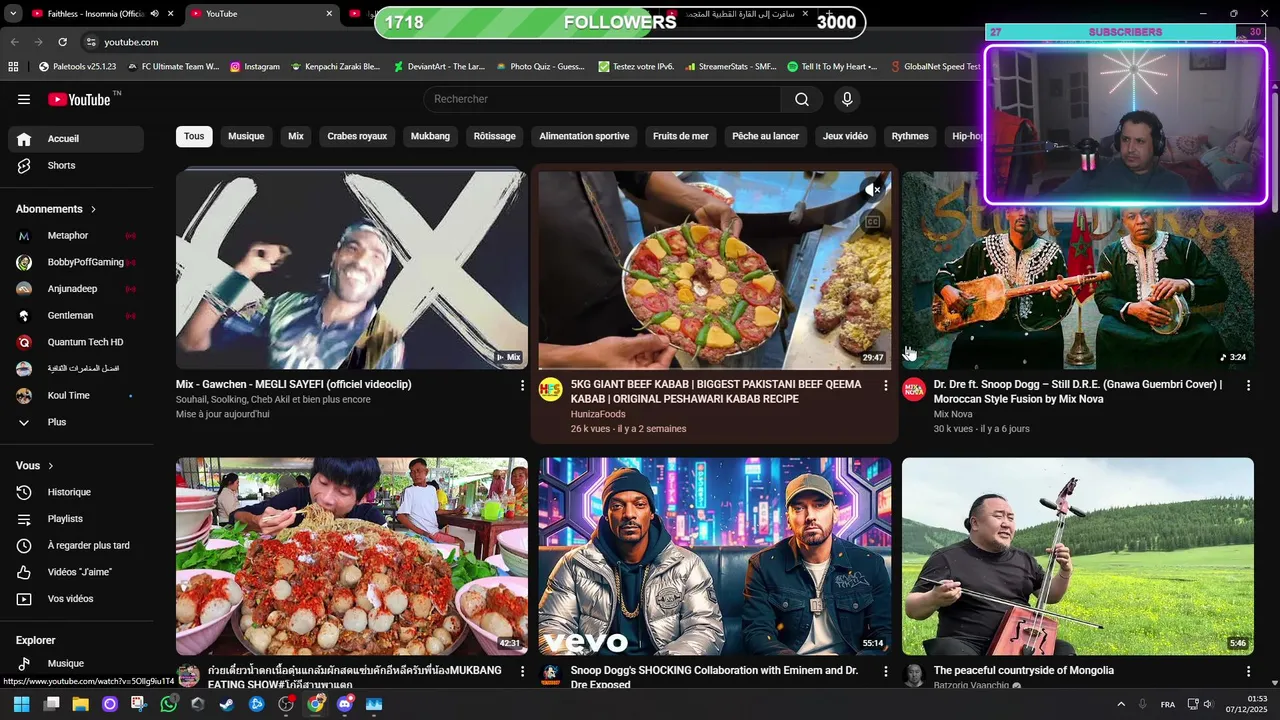Open Mix Nova channel avatar

(x=914, y=389)
